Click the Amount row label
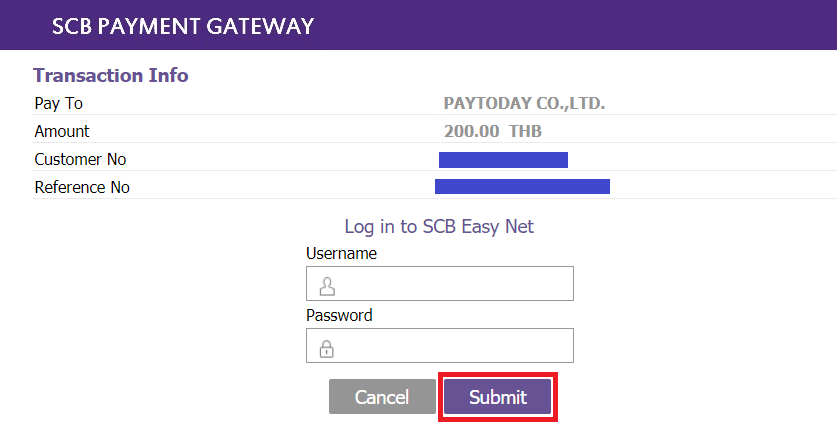The image size is (837, 434). [x=62, y=131]
